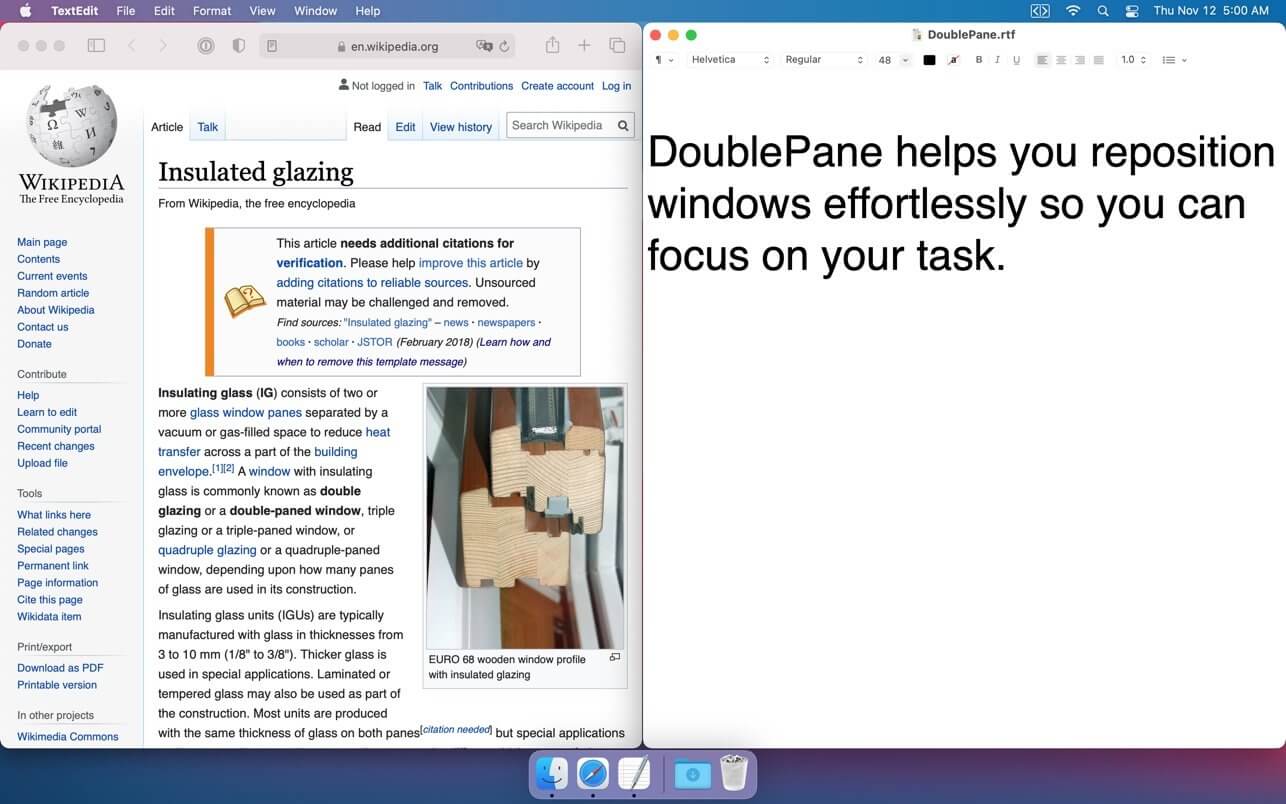Open the Window menu
Screen dimensions: 1286x804
pyautogui.click(x=315, y=11)
